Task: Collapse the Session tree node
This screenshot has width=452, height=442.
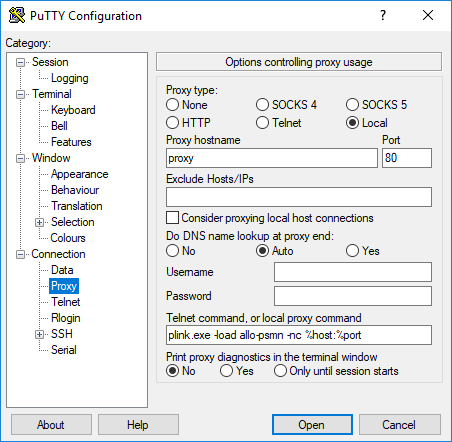Action: (21, 62)
